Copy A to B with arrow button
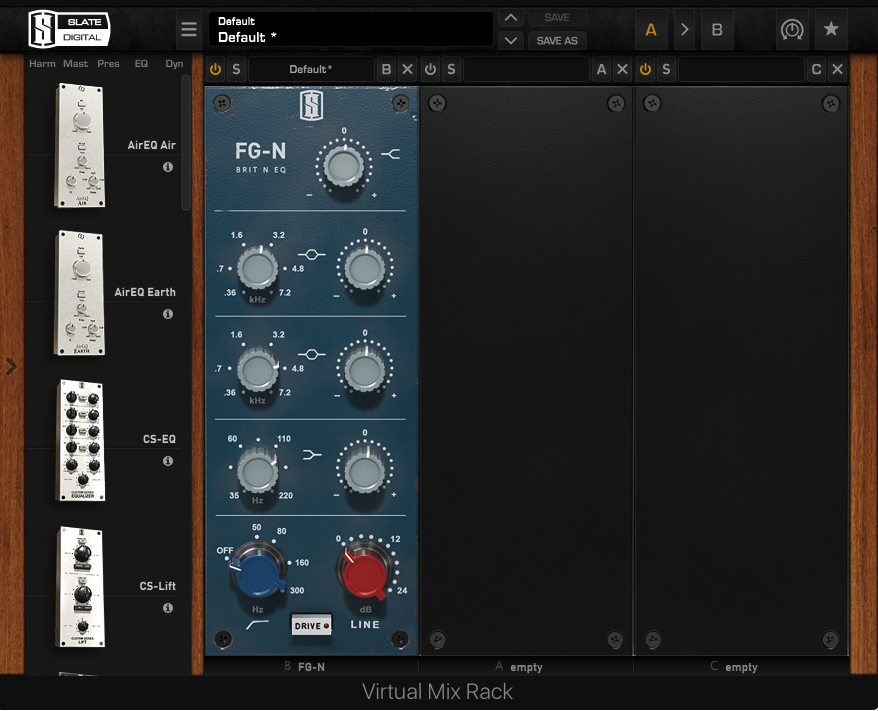878x711 pixels. click(x=684, y=29)
